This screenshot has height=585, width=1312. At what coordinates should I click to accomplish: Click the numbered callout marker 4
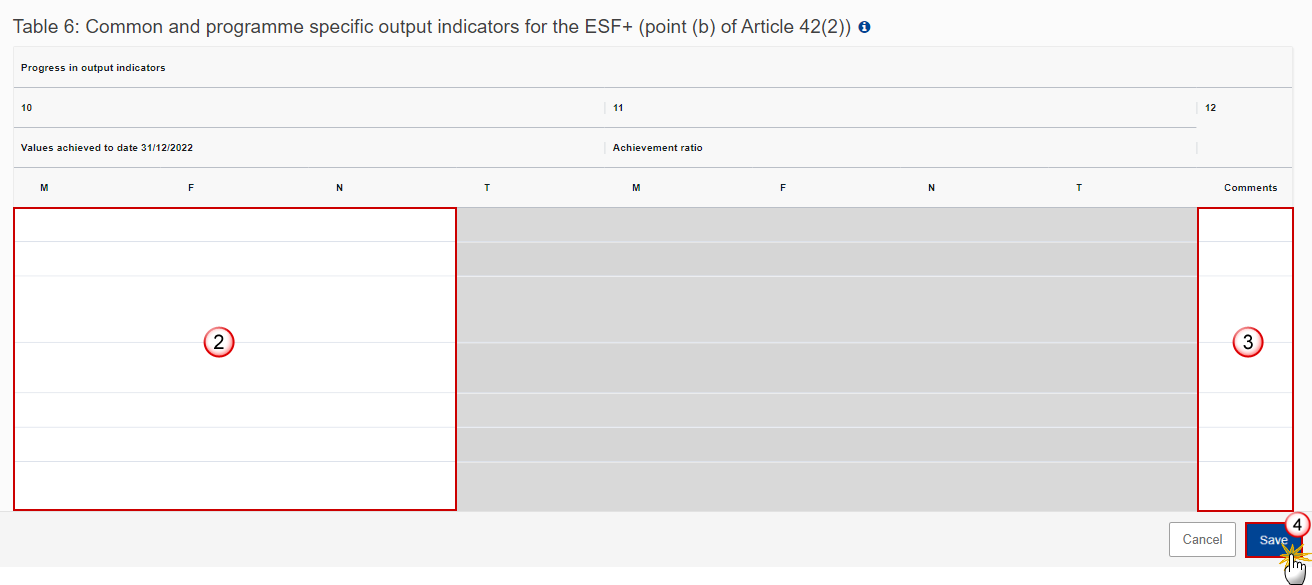click(1296, 525)
